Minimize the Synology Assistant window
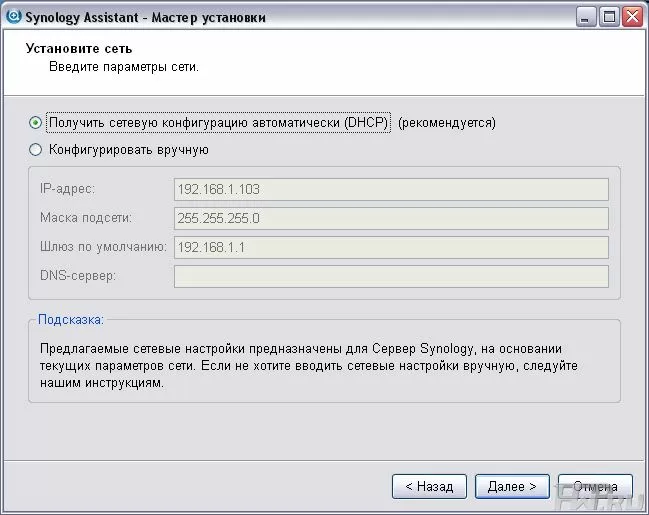649x515 pixels. click(587, 17)
